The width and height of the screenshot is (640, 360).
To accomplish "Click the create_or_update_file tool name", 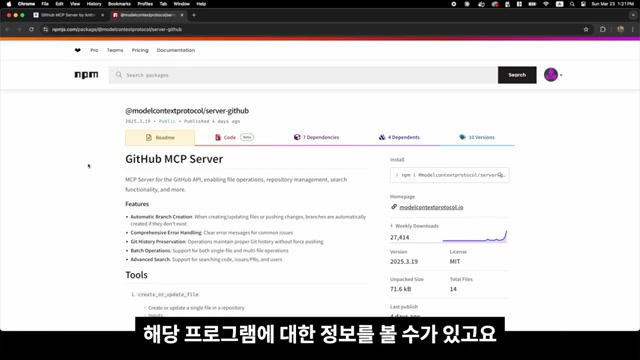I will 168,294.
